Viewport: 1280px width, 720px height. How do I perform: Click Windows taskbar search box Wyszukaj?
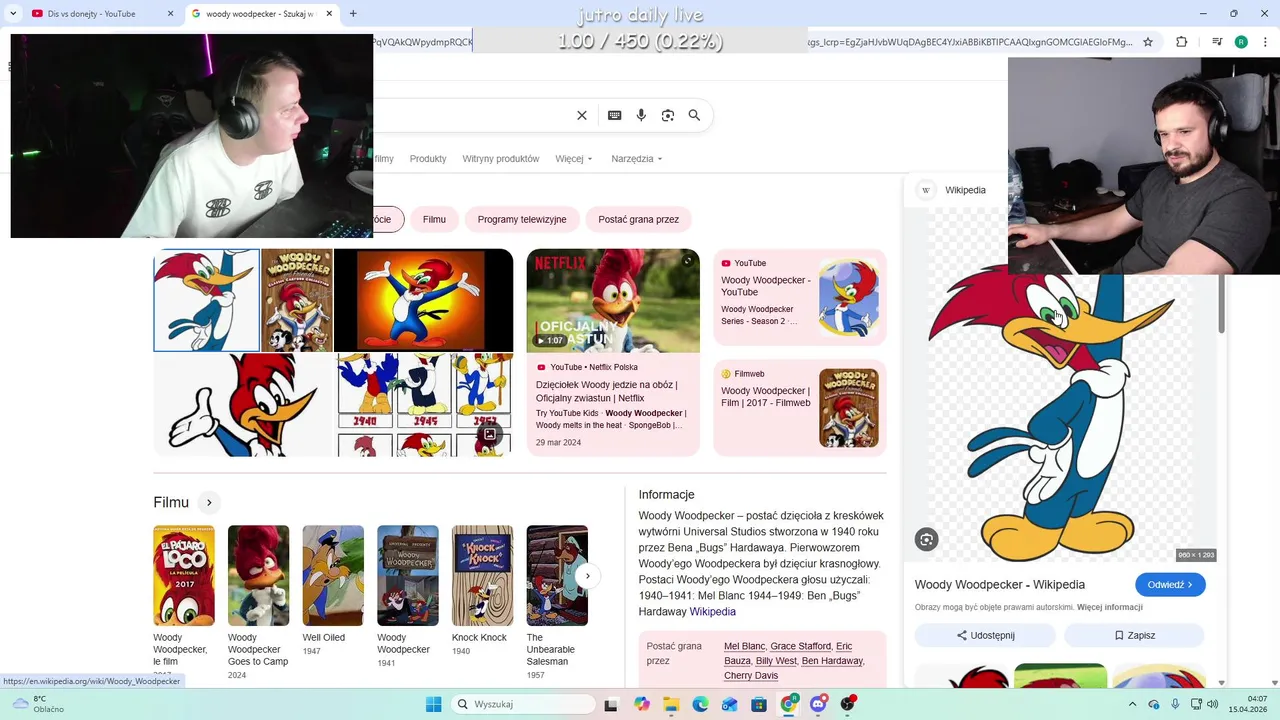point(523,704)
